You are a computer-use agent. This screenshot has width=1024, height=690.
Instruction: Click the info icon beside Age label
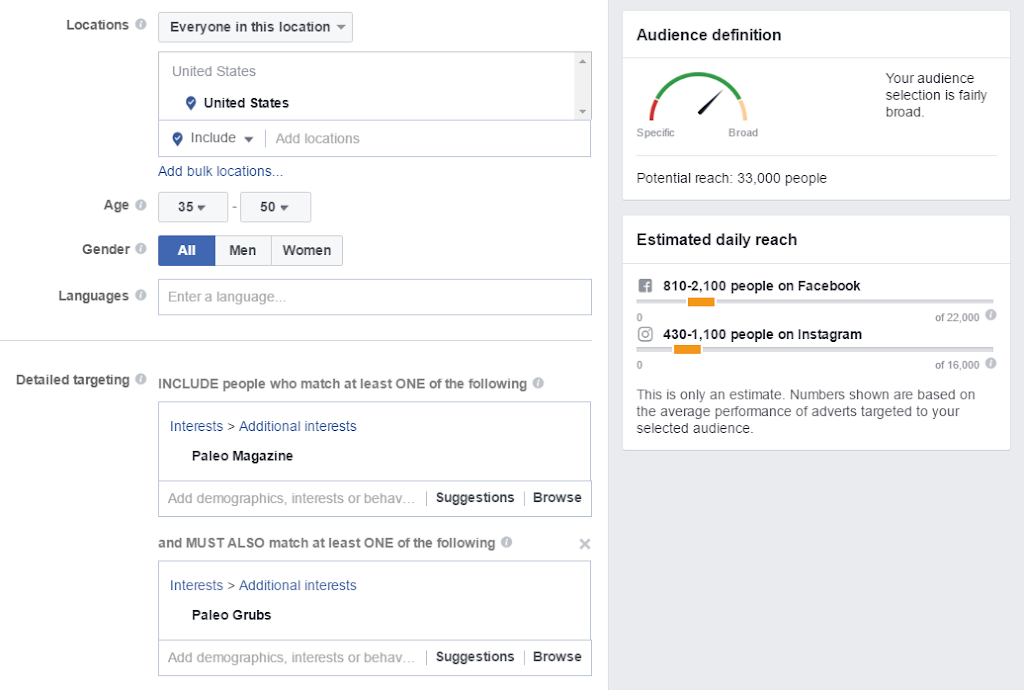[140, 205]
